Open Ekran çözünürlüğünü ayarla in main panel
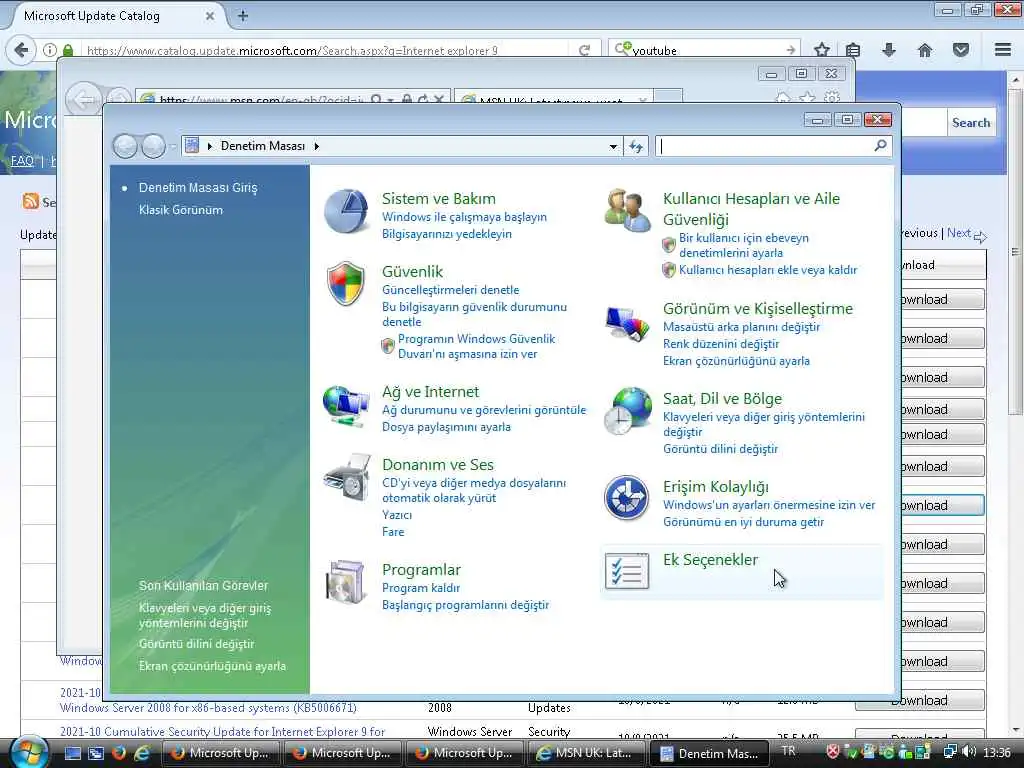The width and height of the screenshot is (1024, 768). (x=737, y=361)
